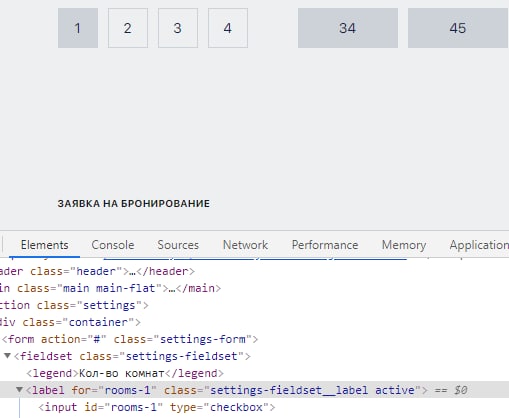Select room count option 3

click(x=178, y=28)
